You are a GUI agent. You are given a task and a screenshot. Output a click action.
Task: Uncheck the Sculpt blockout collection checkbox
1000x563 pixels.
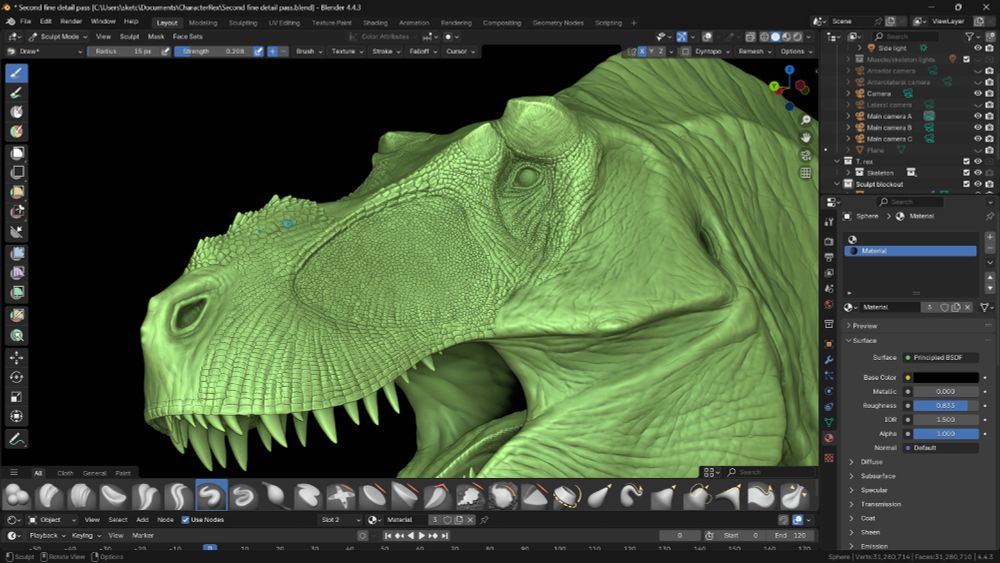(x=966, y=184)
